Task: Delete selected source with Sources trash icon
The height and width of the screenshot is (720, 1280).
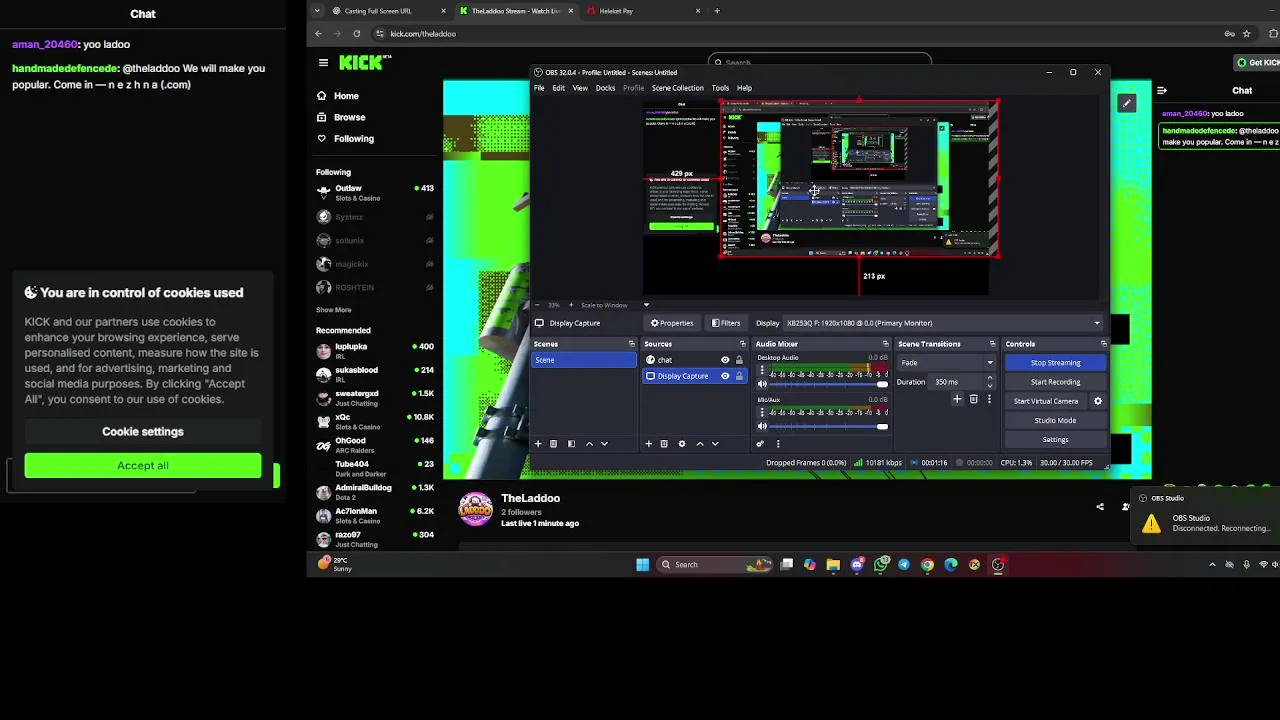Action: click(664, 444)
